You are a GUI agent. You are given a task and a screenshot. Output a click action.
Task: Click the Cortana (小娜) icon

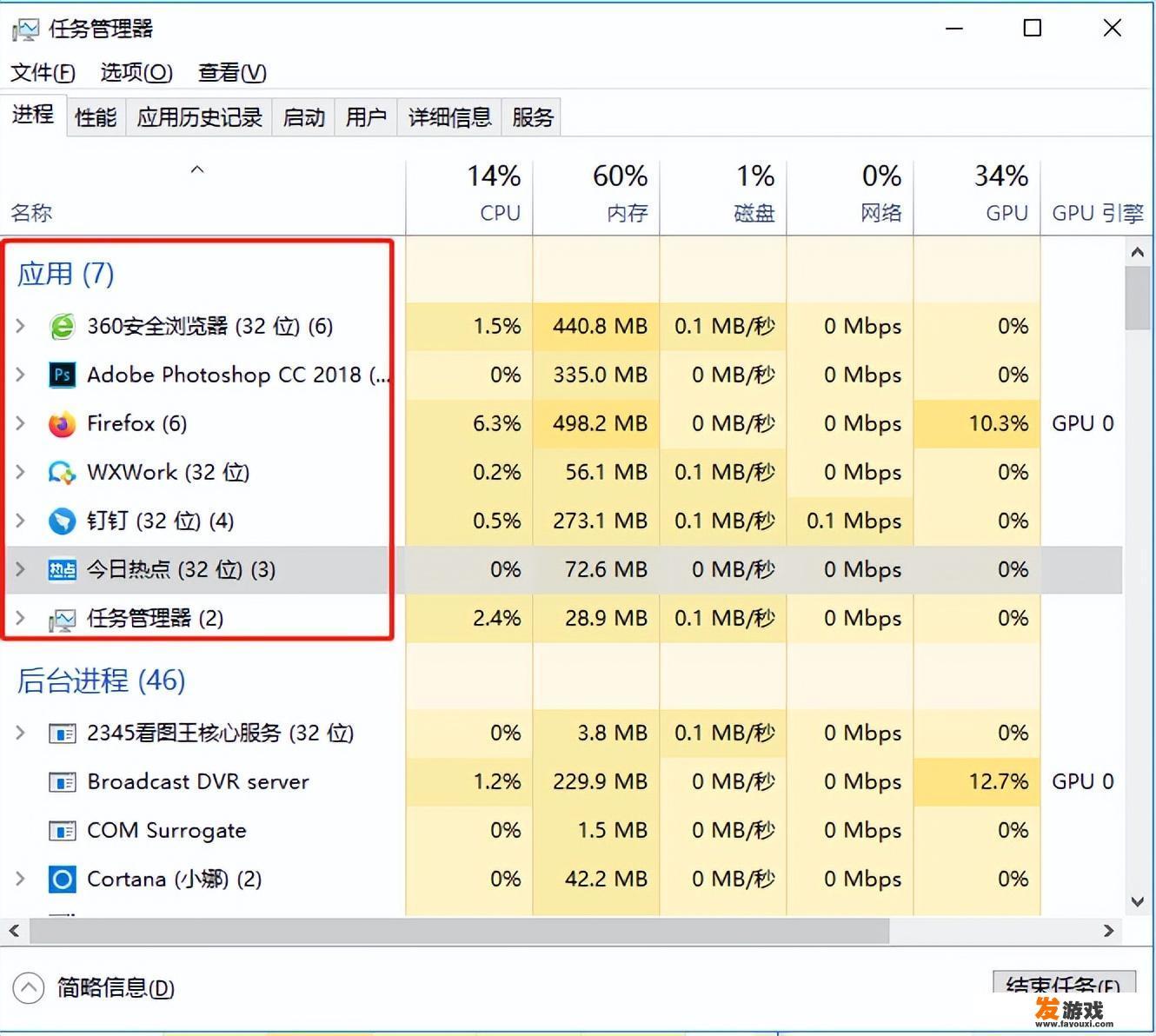62,880
